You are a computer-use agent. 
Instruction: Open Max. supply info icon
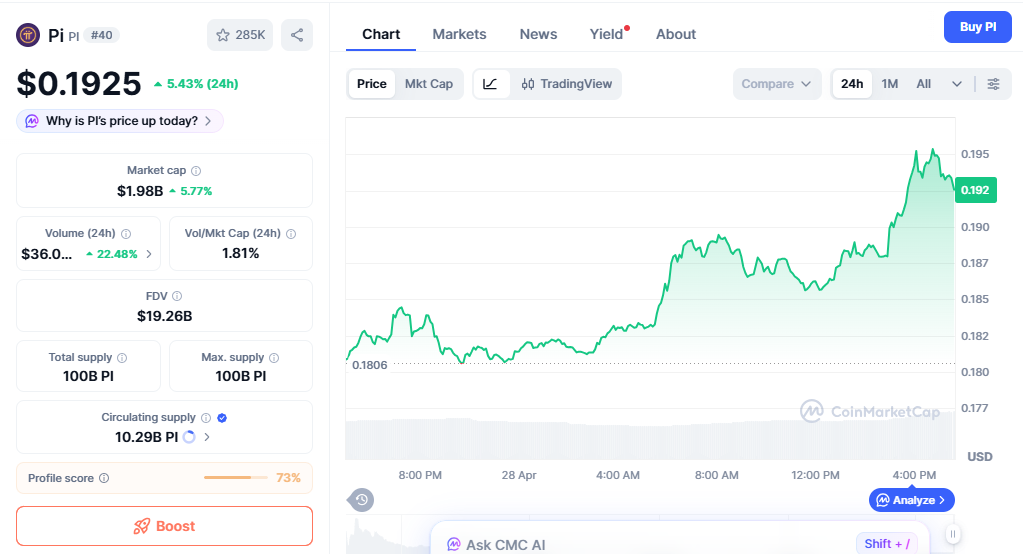[x=274, y=358]
